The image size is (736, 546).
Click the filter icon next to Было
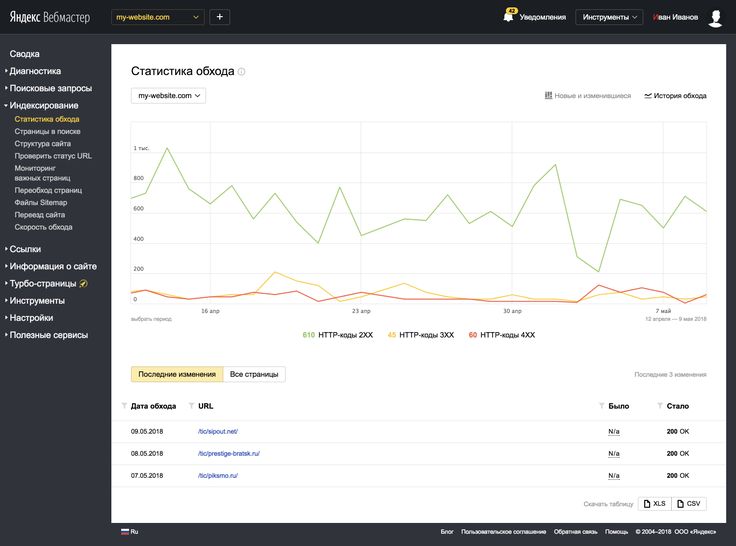click(601, 406)
